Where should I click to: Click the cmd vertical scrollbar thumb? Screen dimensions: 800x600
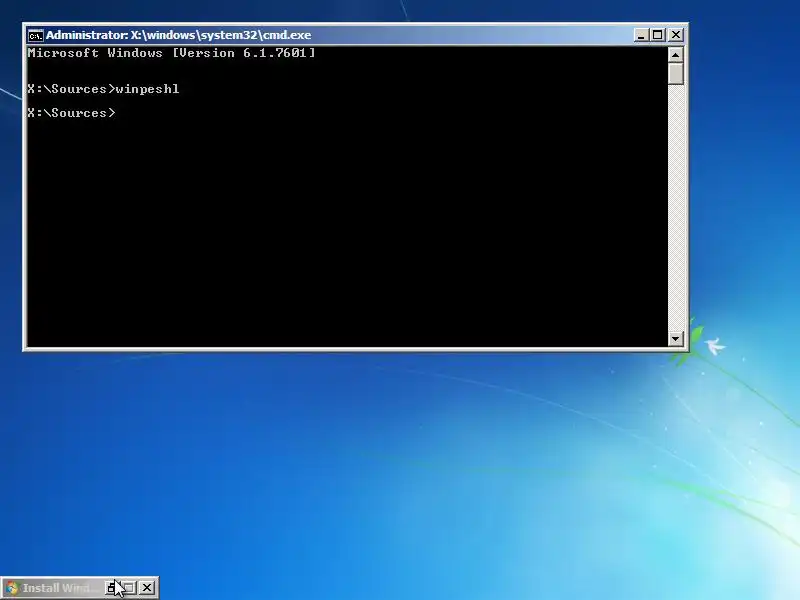676,73
